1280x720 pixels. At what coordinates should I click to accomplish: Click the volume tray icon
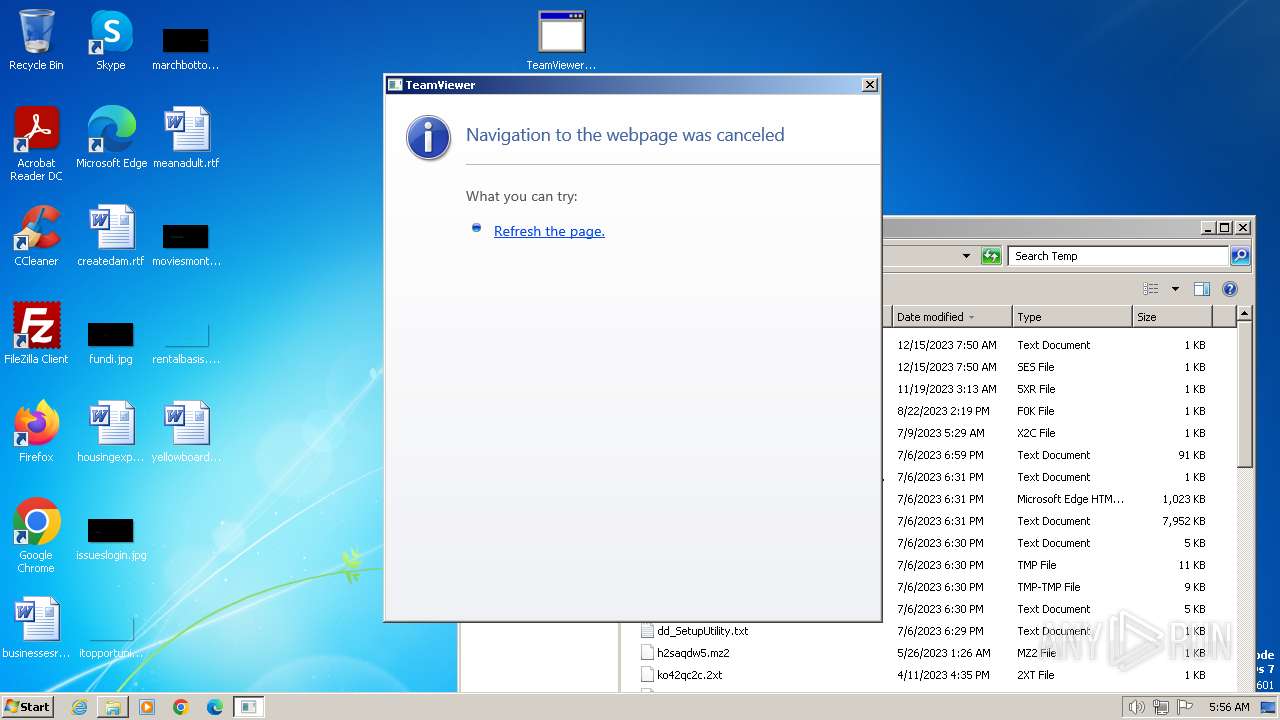pos(1136,707)
